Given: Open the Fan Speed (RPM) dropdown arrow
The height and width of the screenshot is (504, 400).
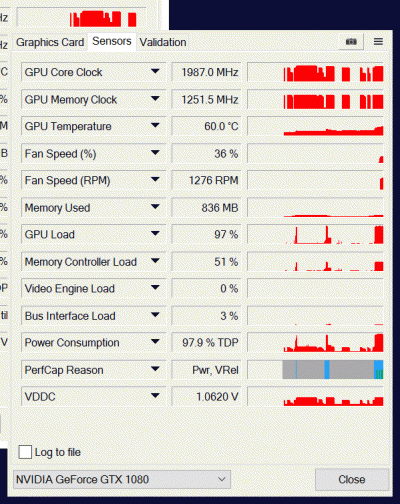Looking at the screenshot, I should [x=155, y=180].
